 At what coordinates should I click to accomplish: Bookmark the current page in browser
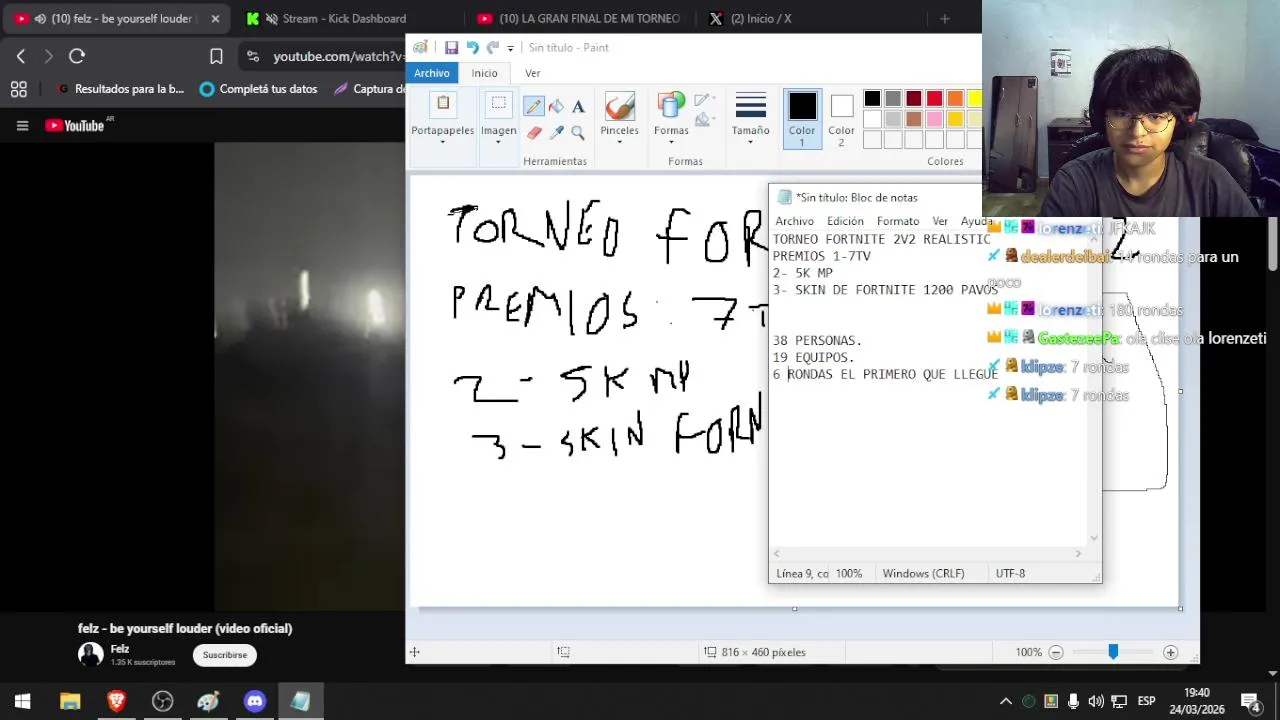click(216, 56)
